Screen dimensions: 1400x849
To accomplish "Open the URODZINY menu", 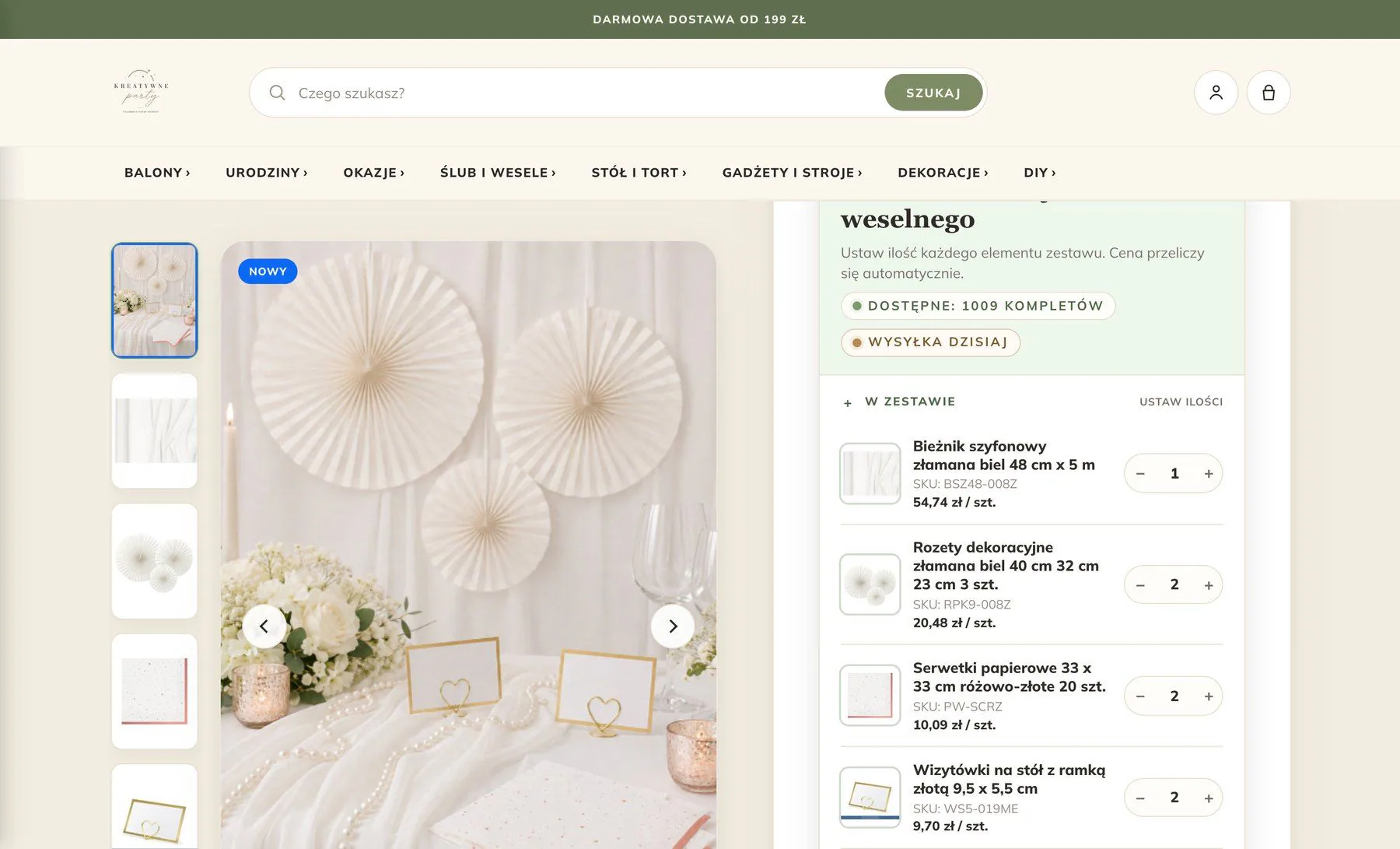I will [267, 173].
